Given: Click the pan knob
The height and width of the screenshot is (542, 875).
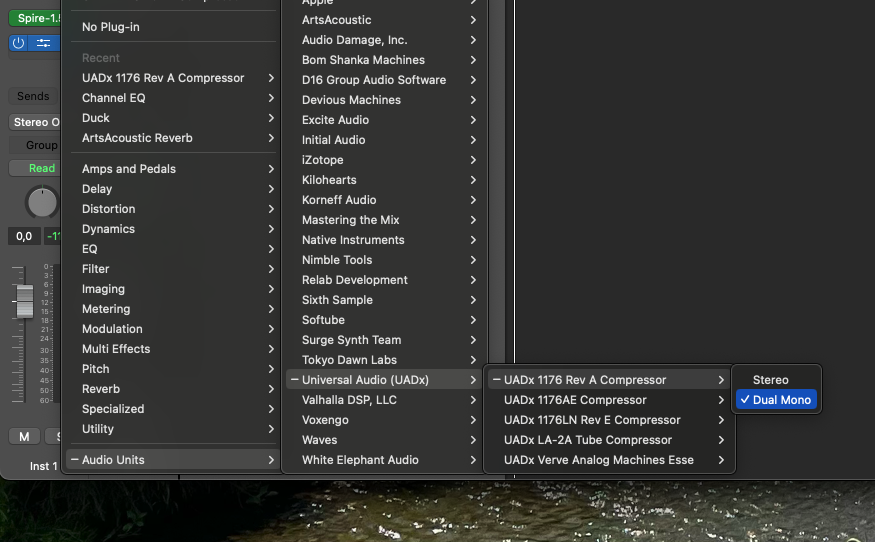Looking at the screenshot, I should (x=42, y=202).
